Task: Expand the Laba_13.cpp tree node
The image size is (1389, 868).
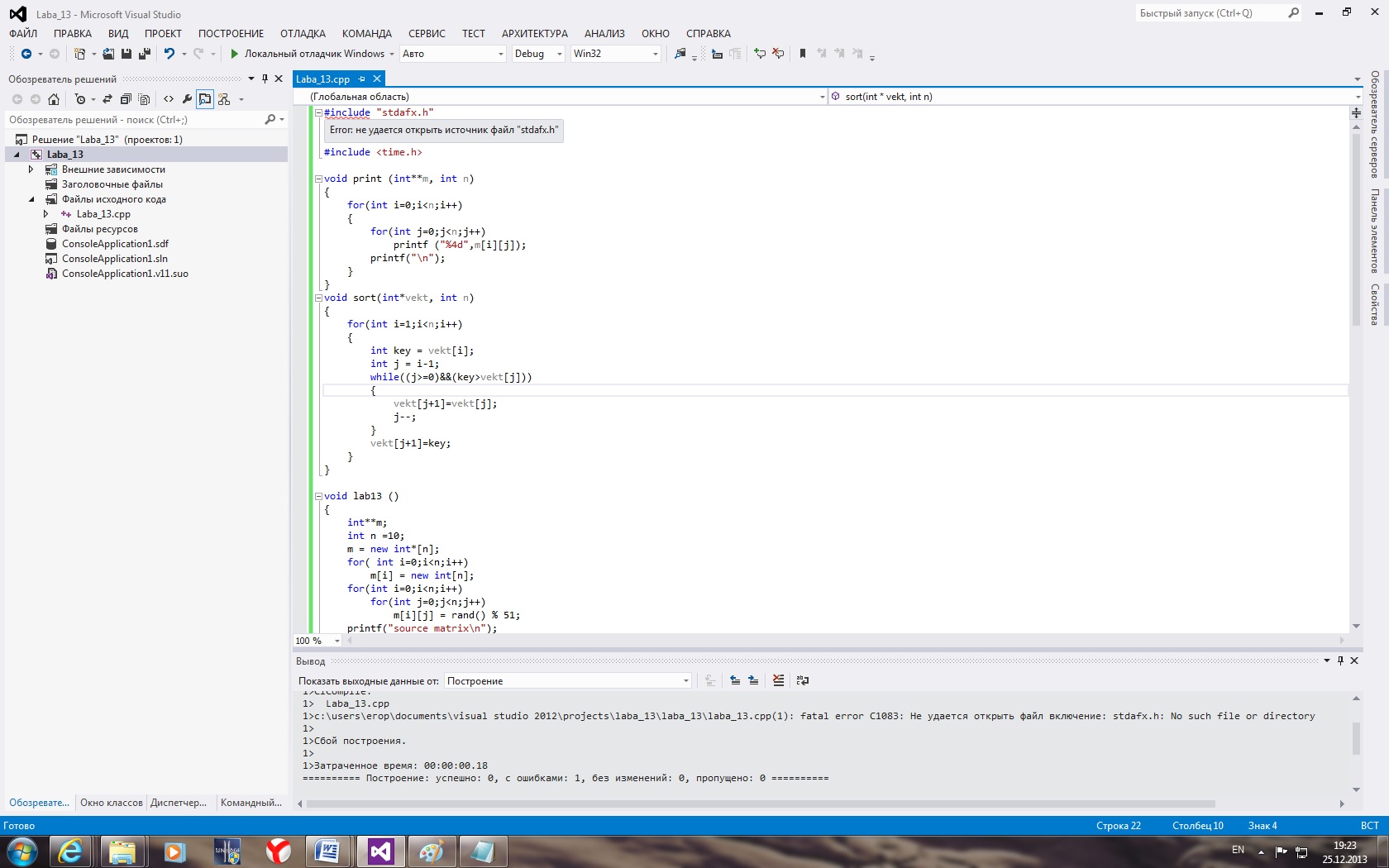Action: (46, 214)
